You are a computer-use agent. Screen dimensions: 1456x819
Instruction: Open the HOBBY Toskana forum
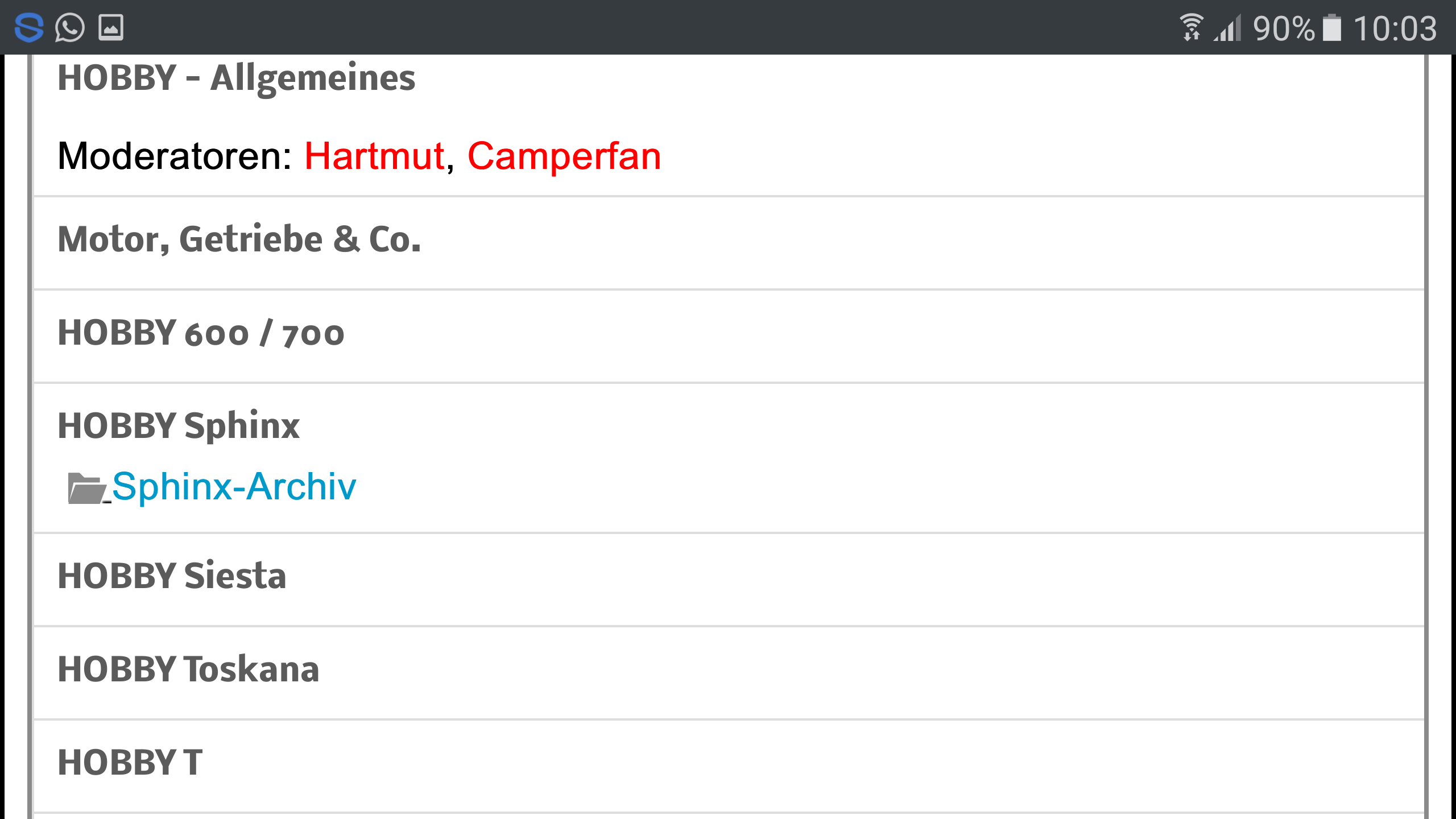[188, 669]
